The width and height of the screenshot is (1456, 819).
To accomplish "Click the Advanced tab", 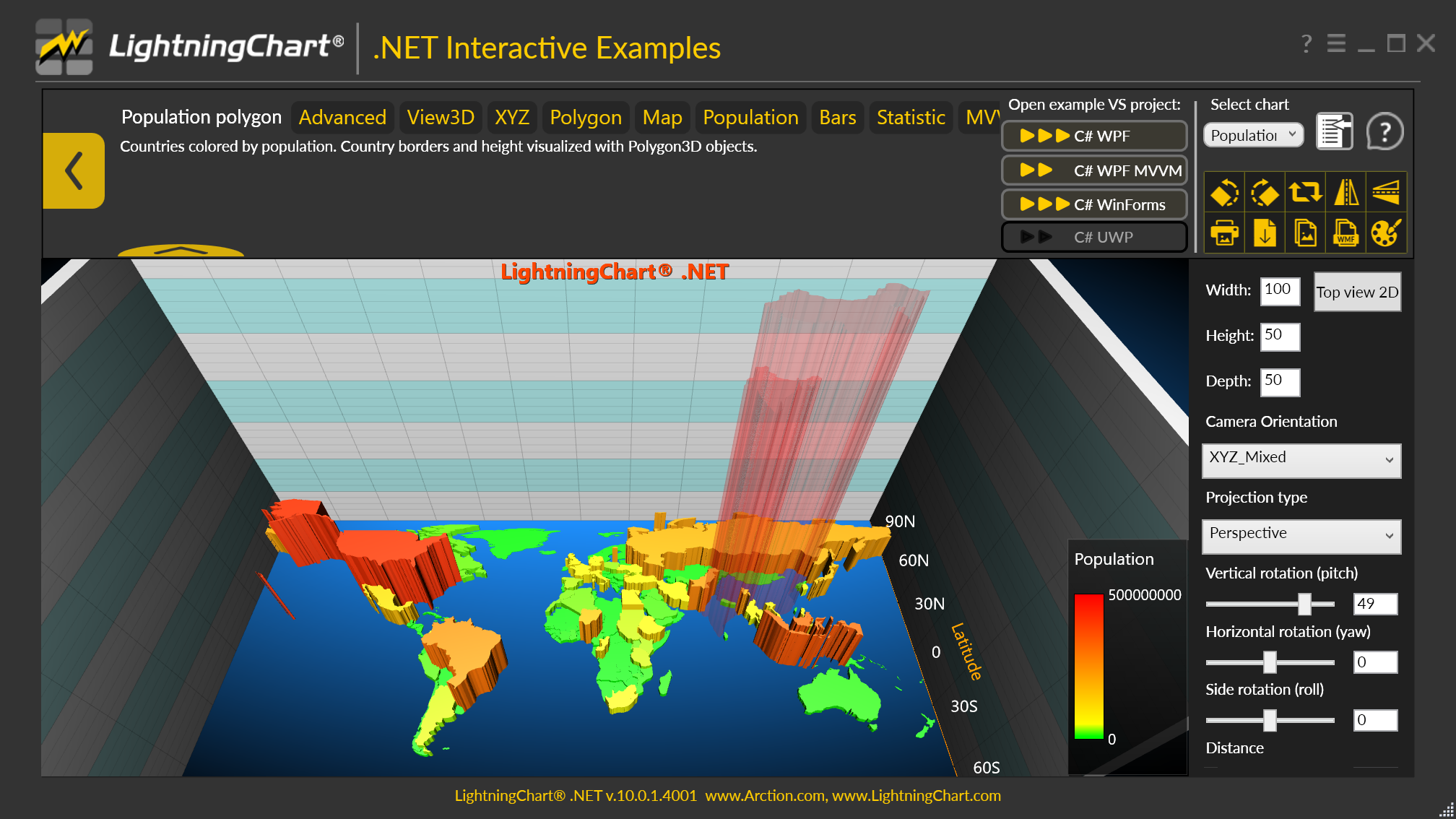I will [x=342, y=117].
